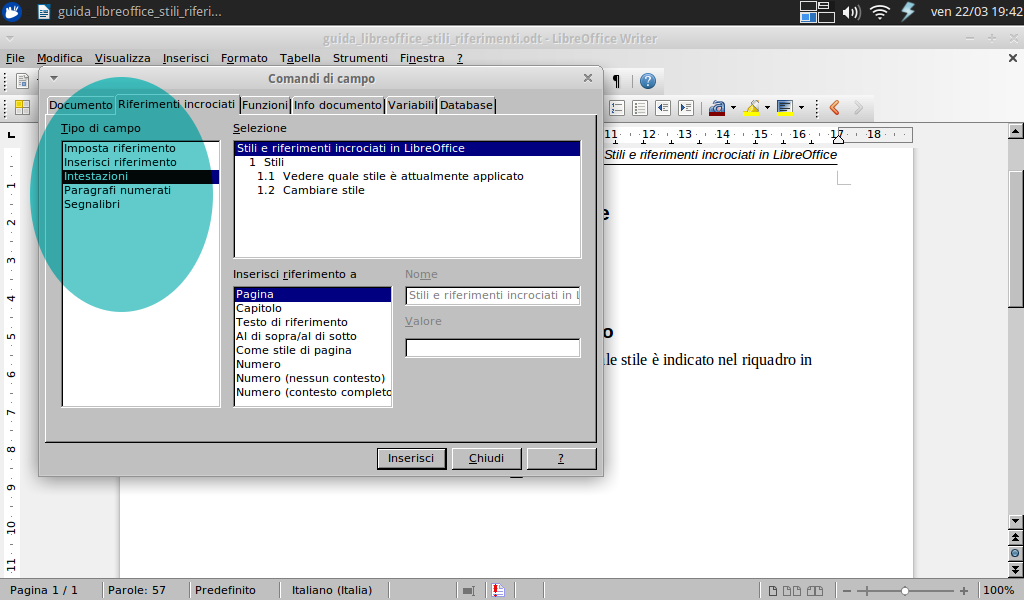1024x600 pixels.
Task: Switch to the Documento tab
Action: tap(80, 105)
